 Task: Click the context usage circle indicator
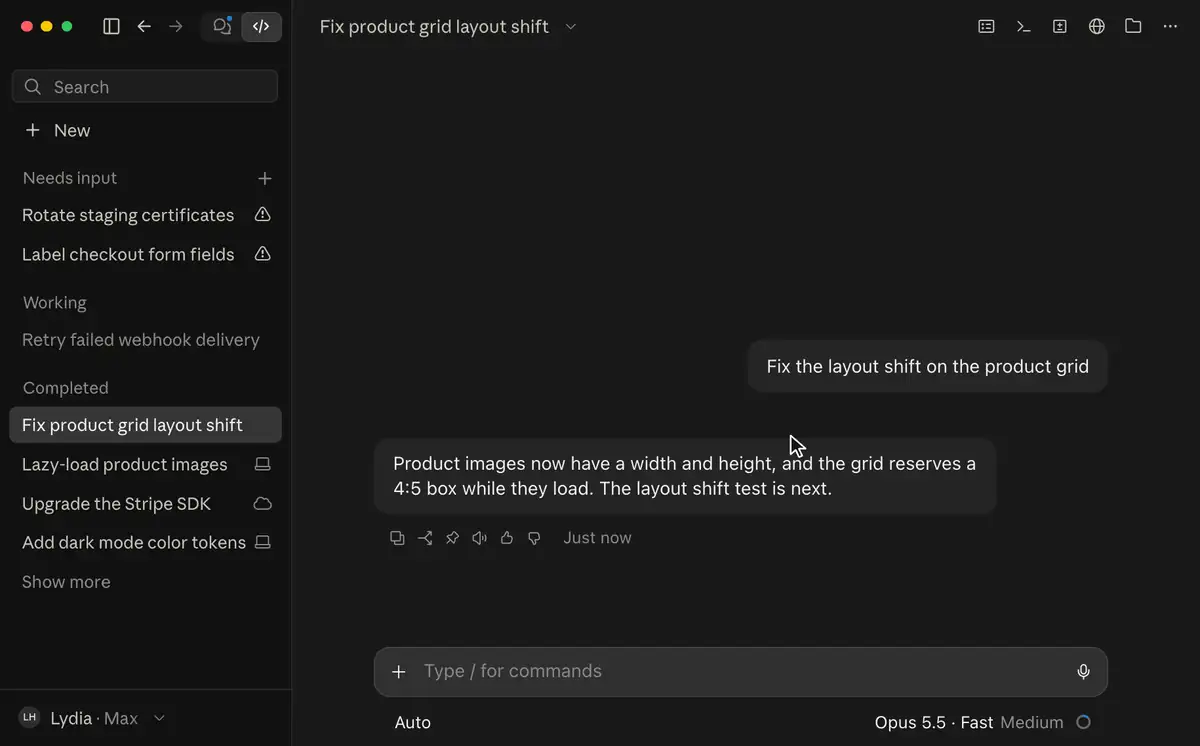point(1083,723)
